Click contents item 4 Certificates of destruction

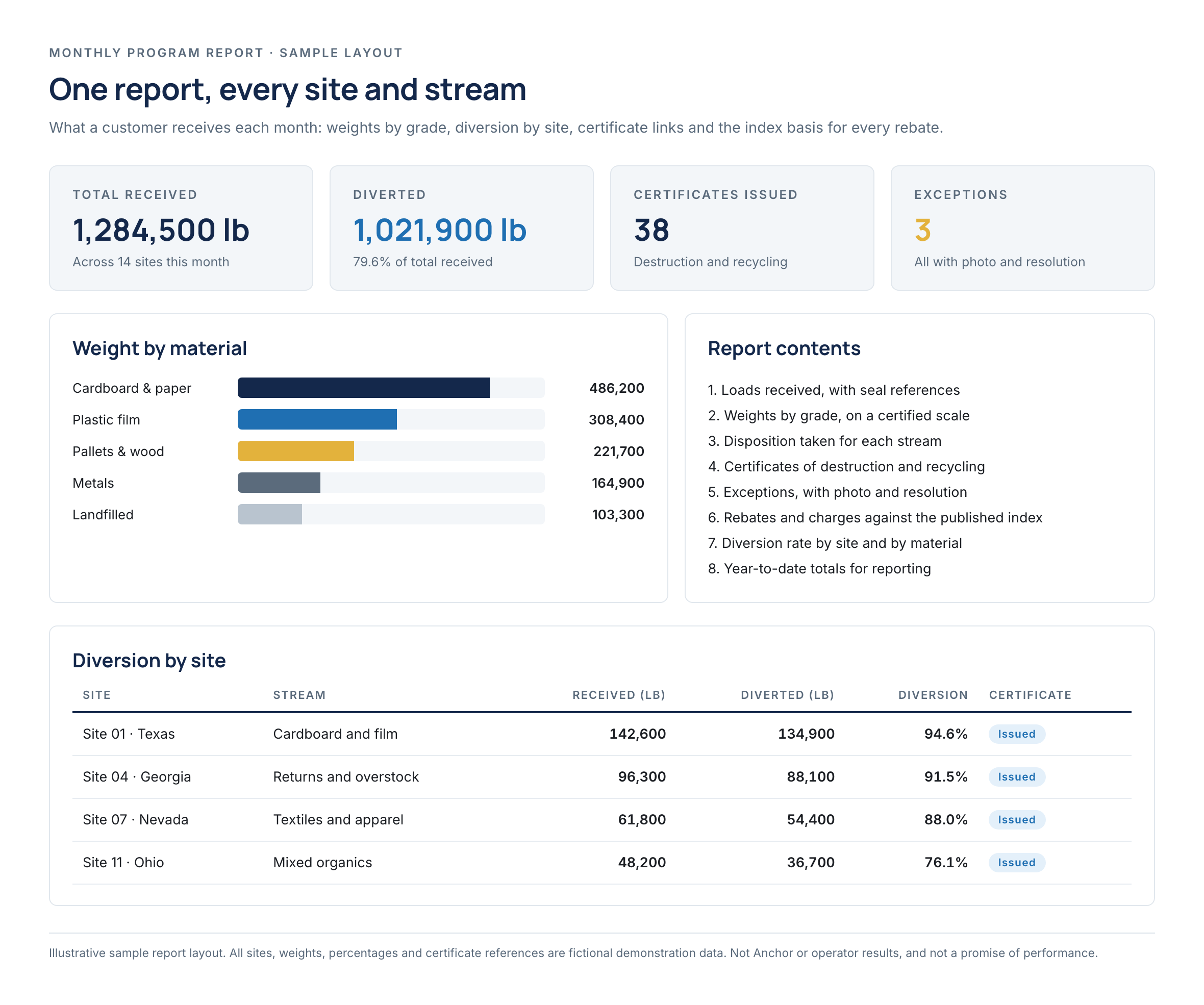[846, 467]
